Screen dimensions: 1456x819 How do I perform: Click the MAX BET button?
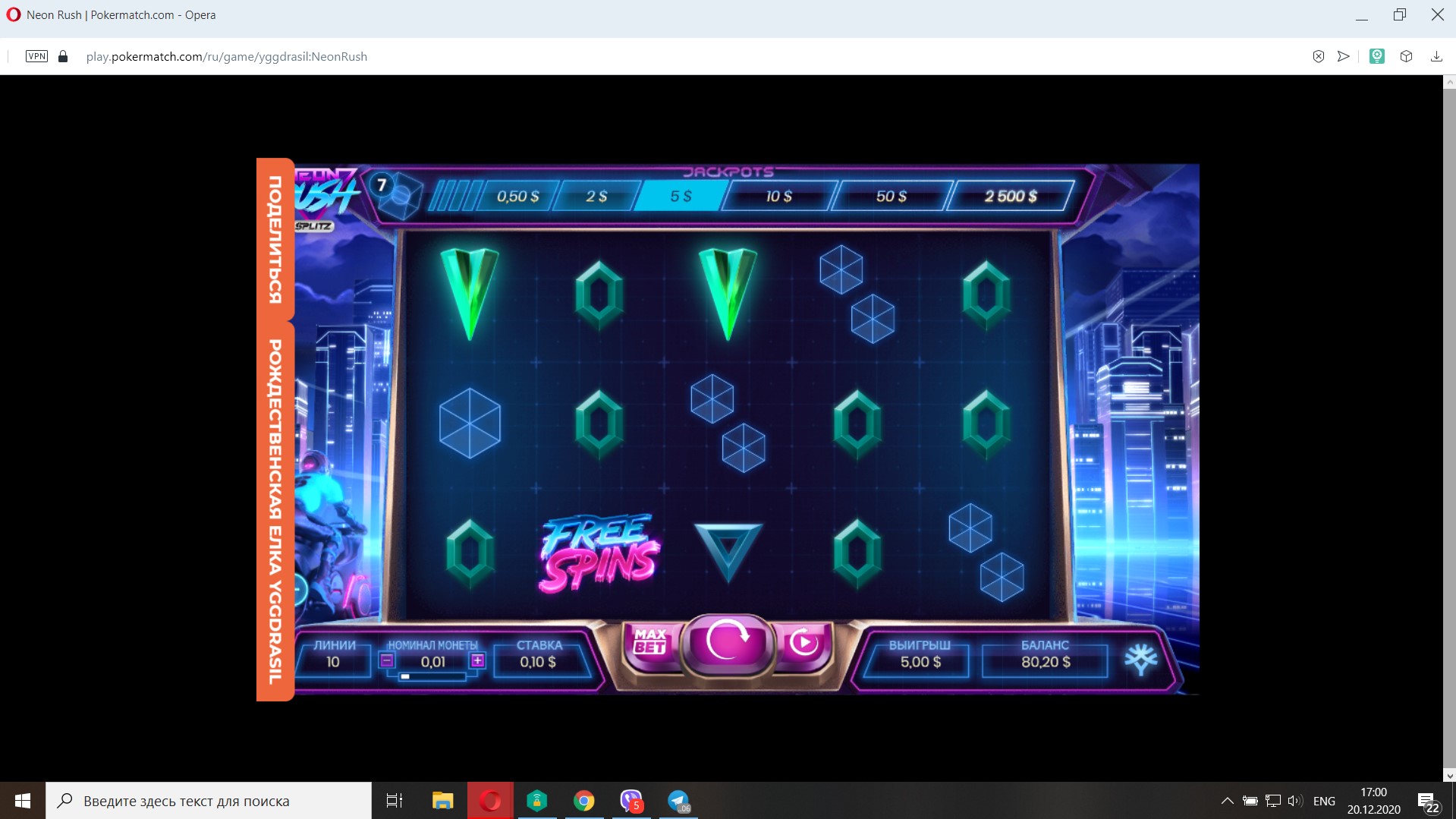[x=650, y=642]
